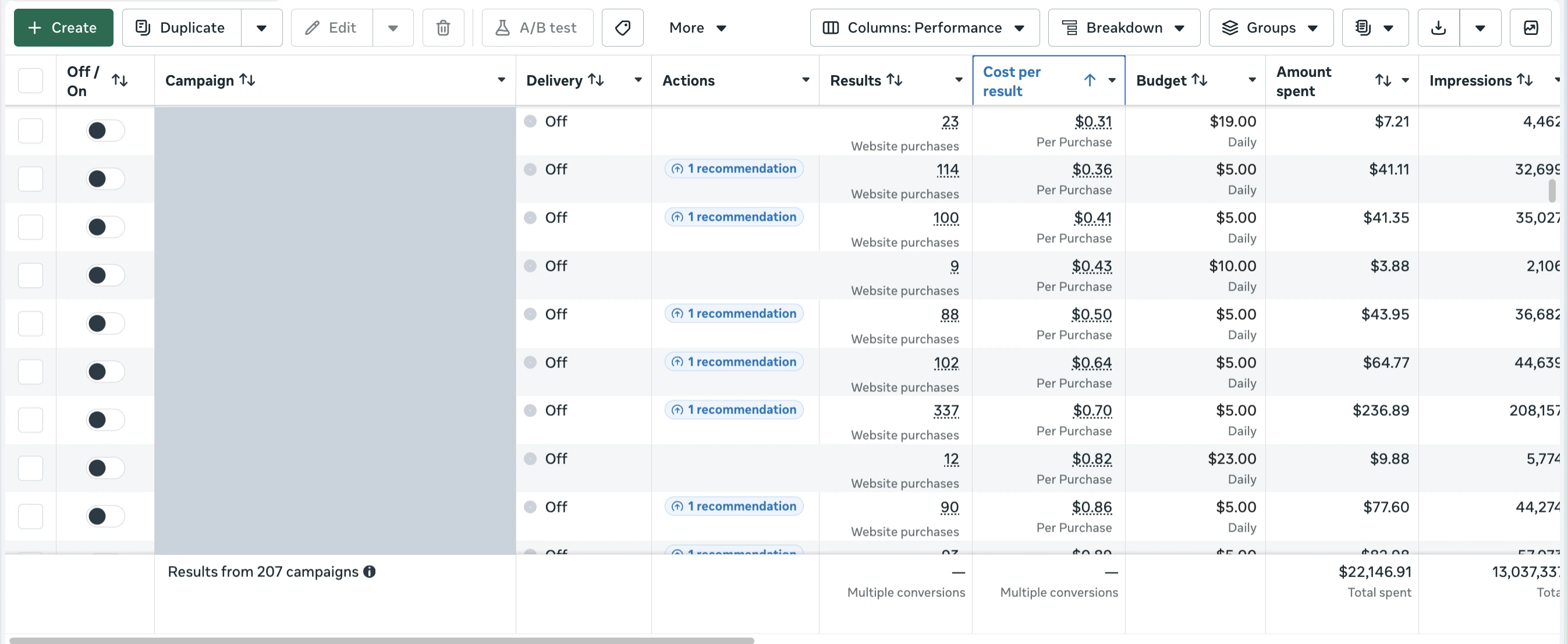The height and width of the screenshot is (644, 1568).
Task: Open the open-in-new-view icon in toolbar
Action: point(1530,27)
